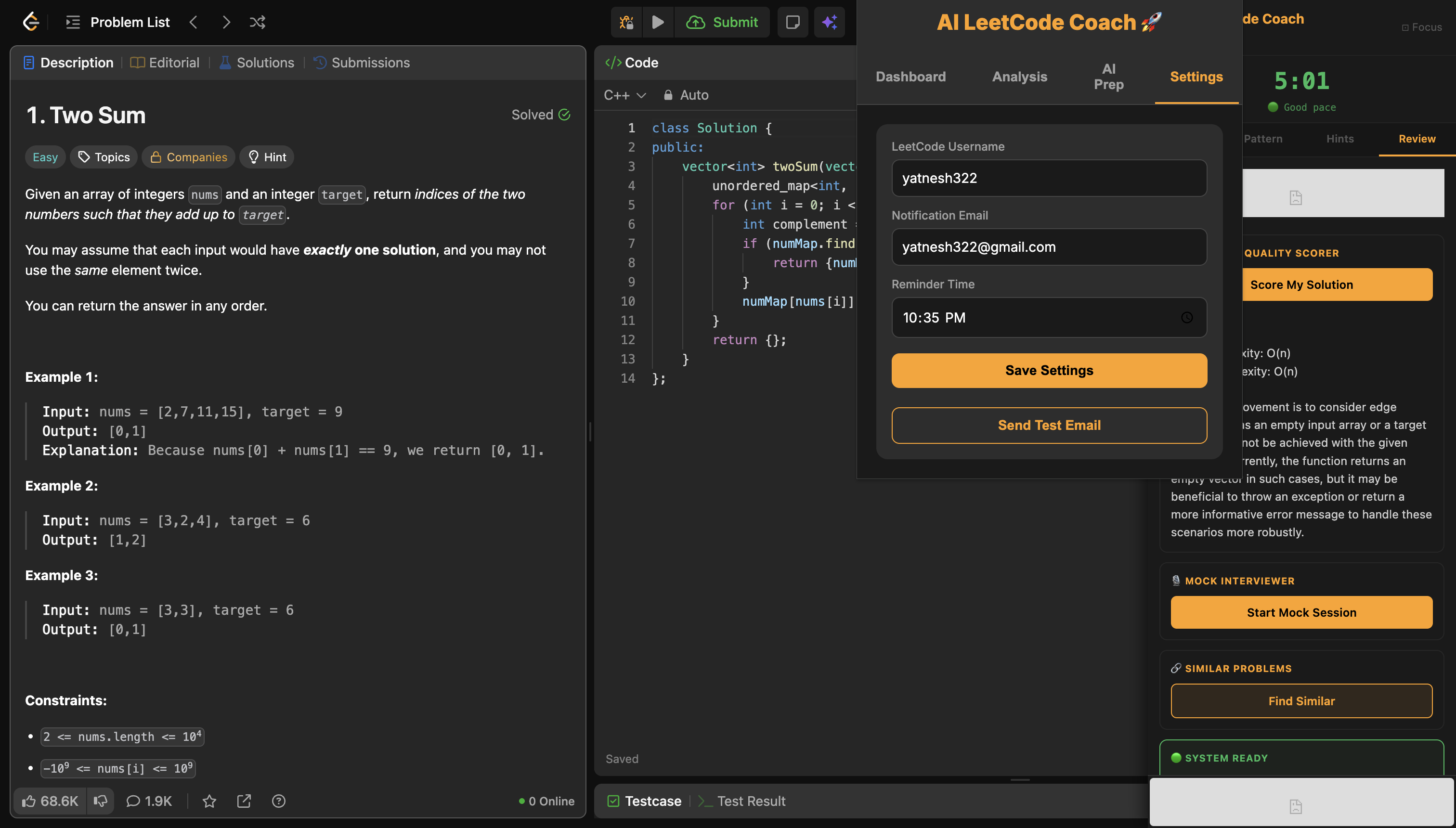
Task: Shuffle to a random problem
Action: tap(258, 22)
